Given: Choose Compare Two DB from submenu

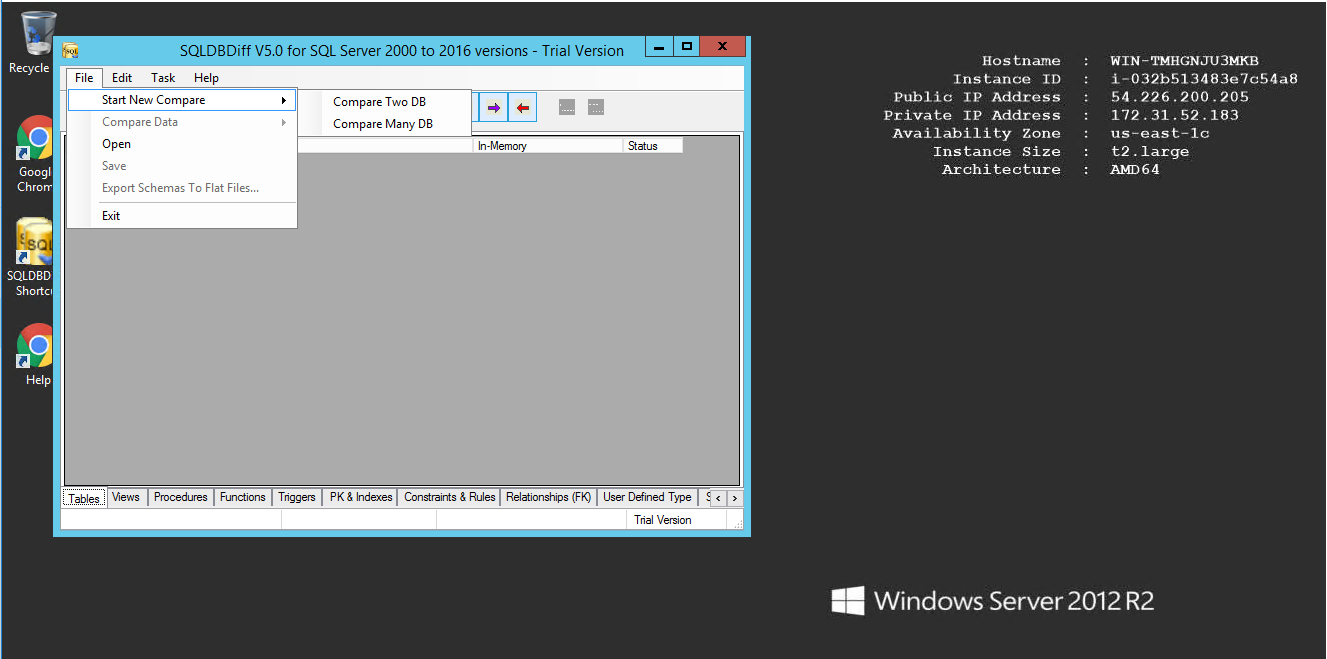Looking at the screenshot, I should click(x=379, y=102).
